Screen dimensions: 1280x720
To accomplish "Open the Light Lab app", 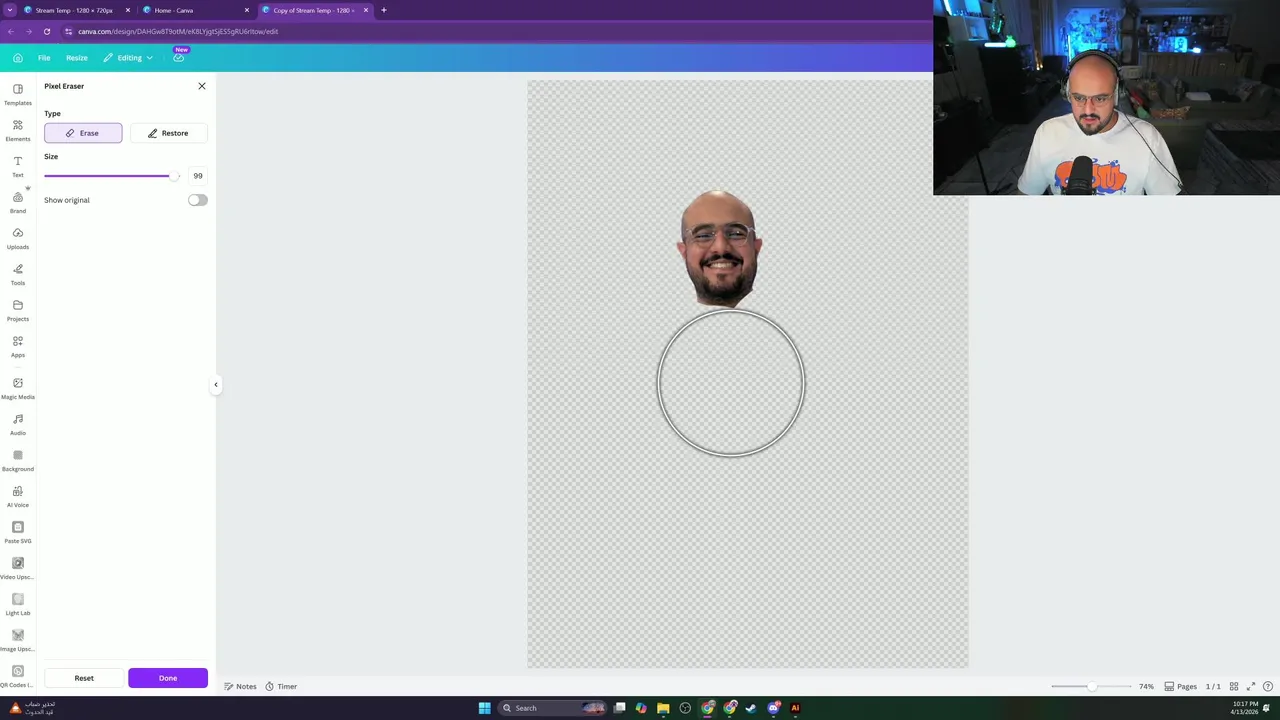I will coord(17,604).
